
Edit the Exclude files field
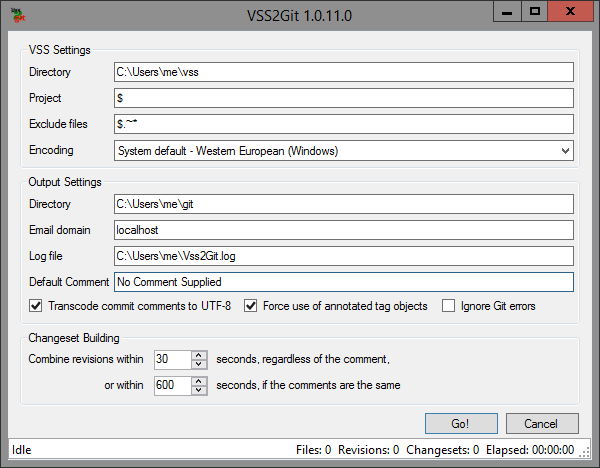(343, 124)
